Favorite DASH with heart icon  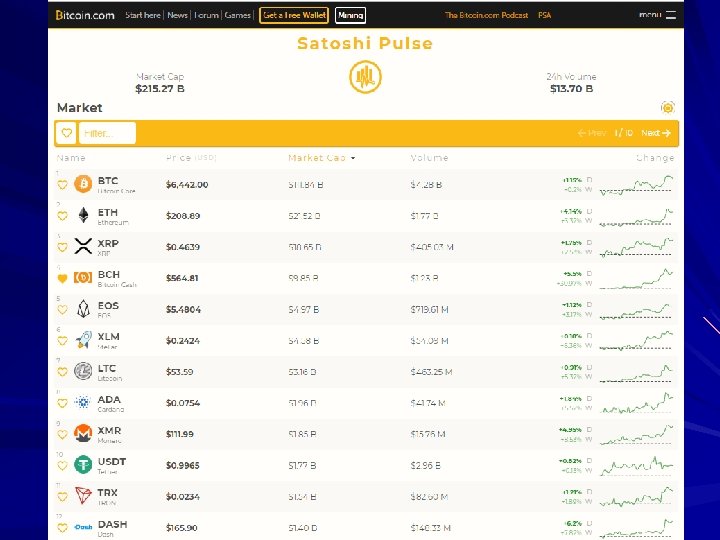coord(62,528)
